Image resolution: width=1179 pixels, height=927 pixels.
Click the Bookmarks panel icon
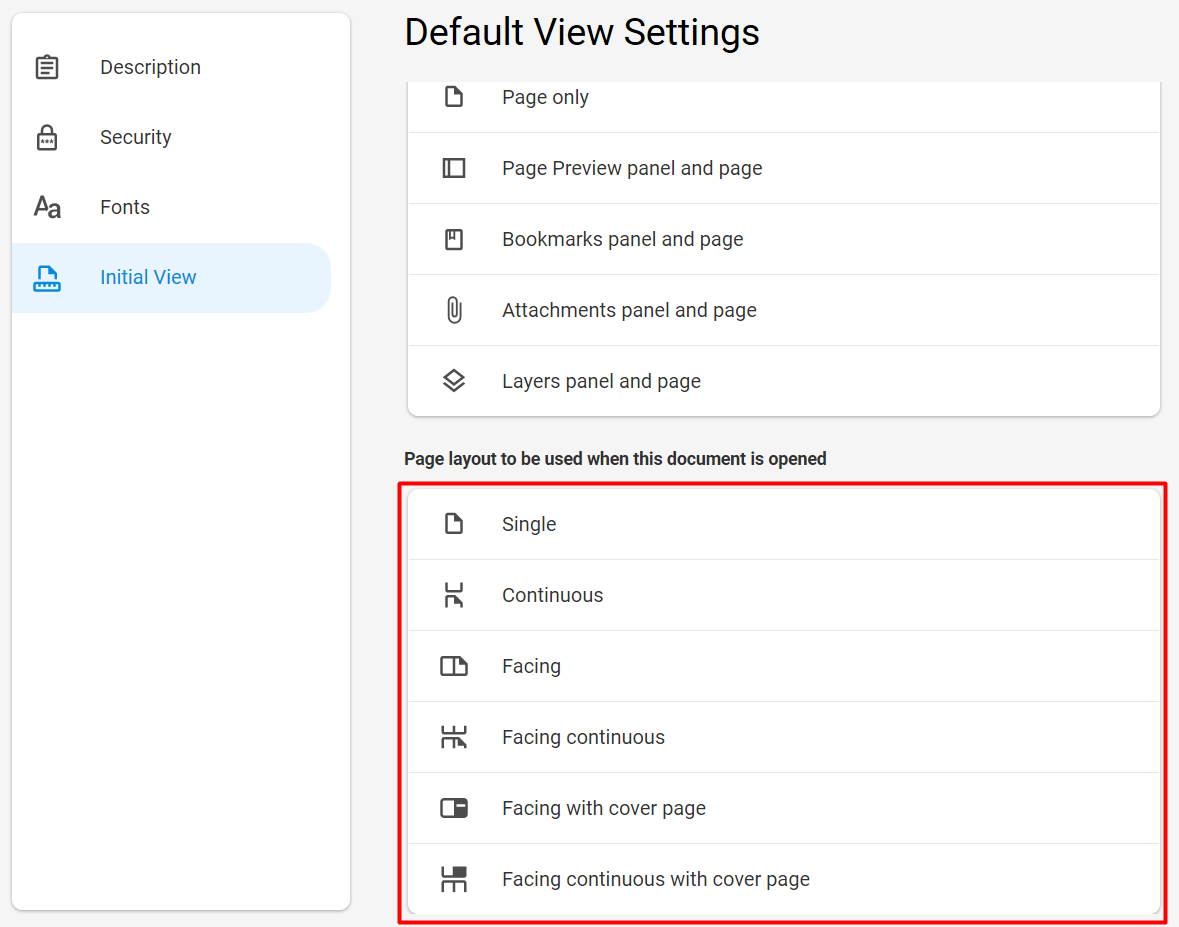pos(453,239)
